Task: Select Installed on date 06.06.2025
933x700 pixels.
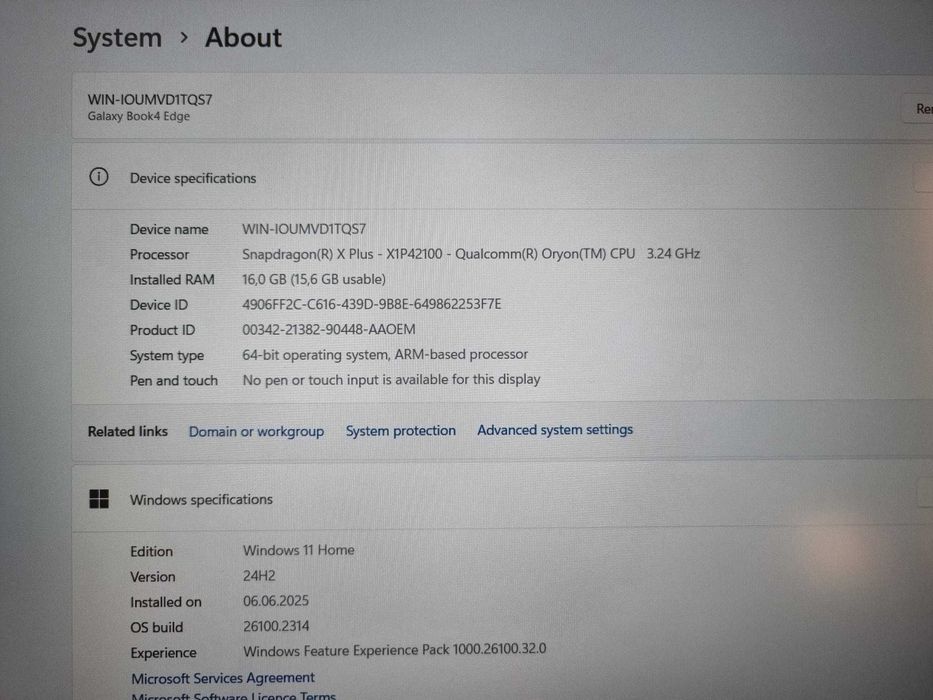Action: click(275, 601)
